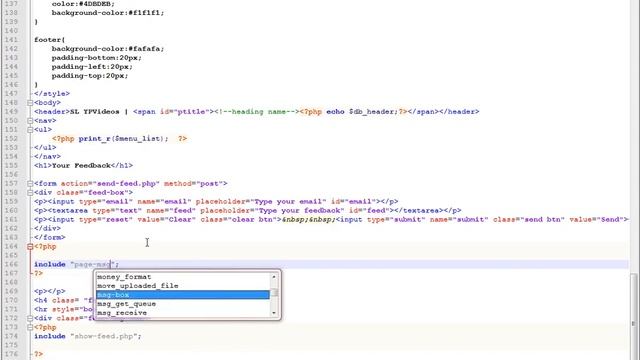Click "background-color:#fafafa;" declaration

[108, 49]
